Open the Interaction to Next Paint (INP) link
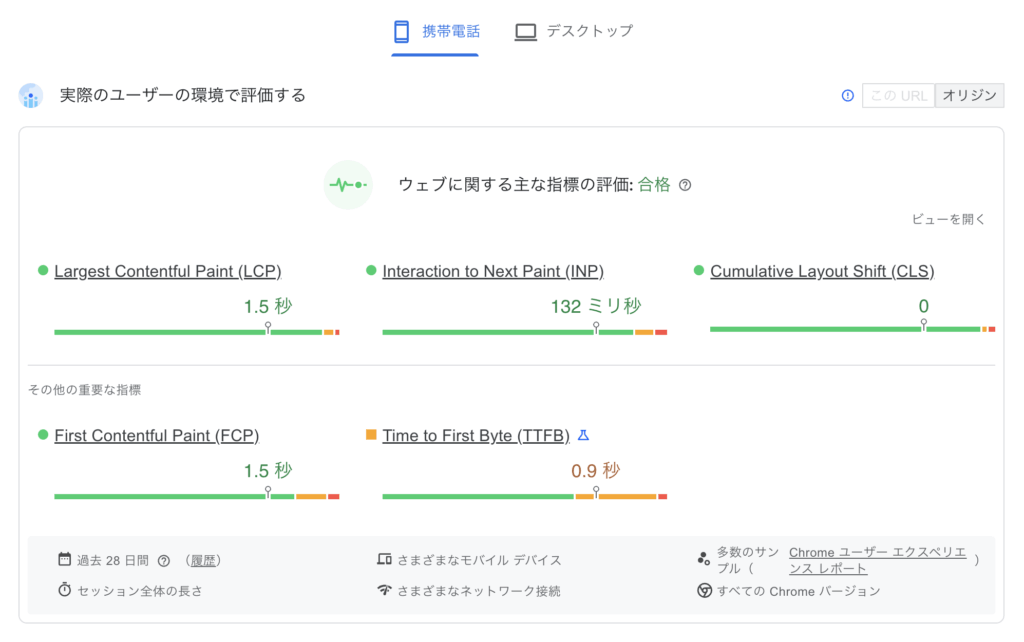 [x=493, y=271]
